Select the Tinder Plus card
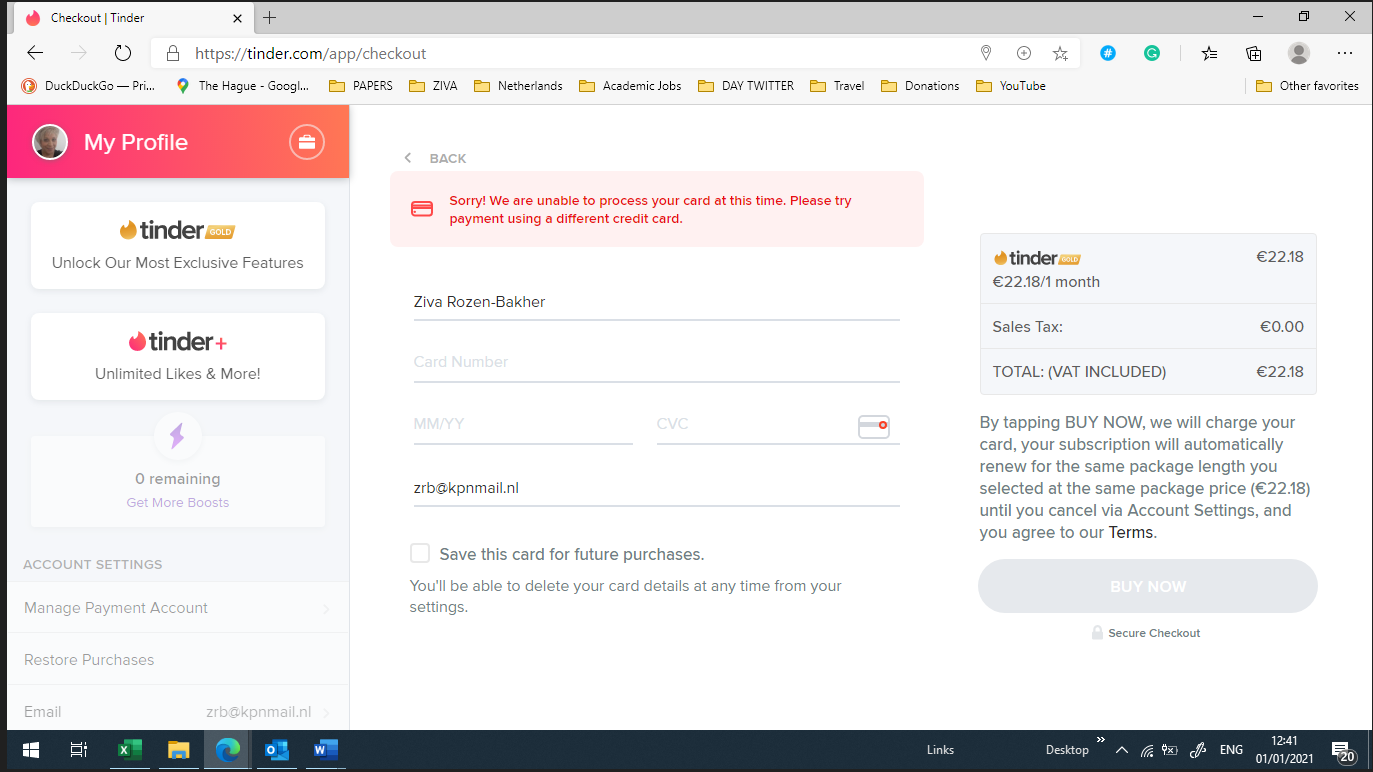 coord(178,356)
